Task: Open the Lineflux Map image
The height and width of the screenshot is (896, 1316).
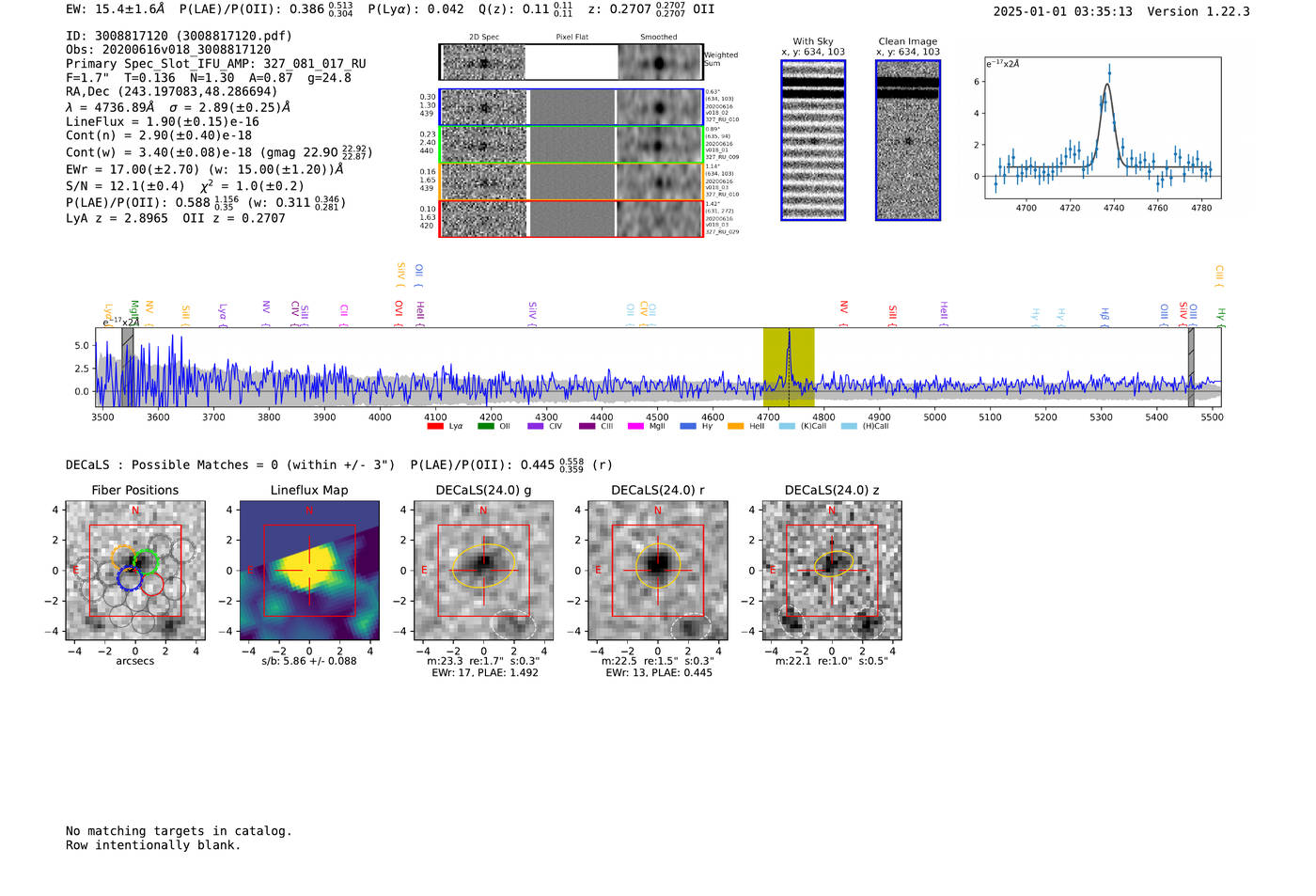Action: [x=309, y=571]
